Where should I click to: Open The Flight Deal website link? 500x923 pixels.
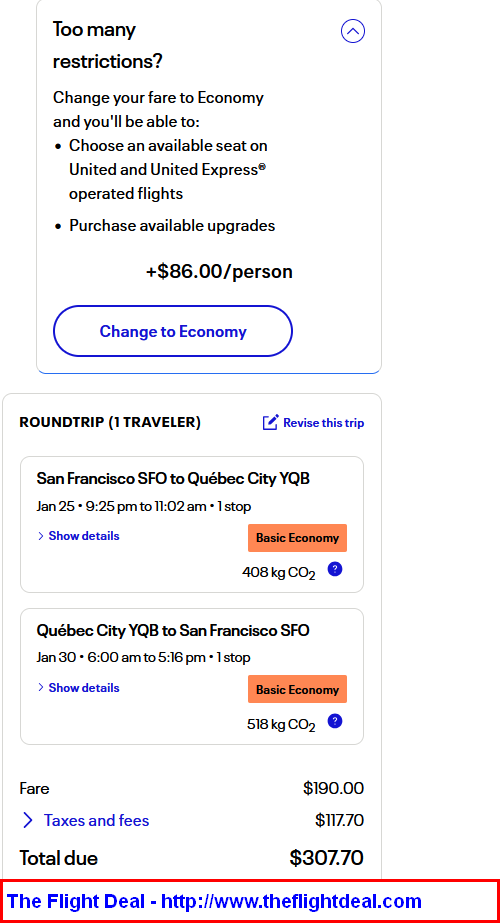[214, 901]
